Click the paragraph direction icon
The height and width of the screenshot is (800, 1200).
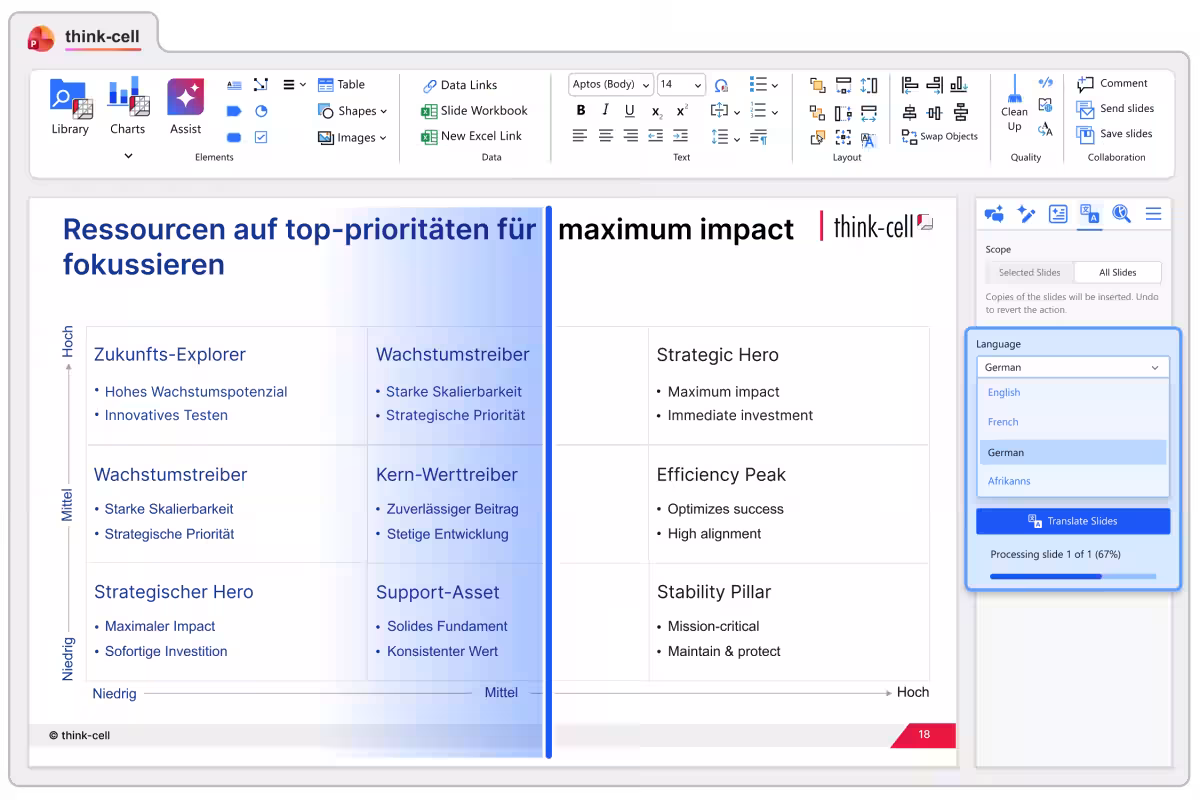[759, 137]
